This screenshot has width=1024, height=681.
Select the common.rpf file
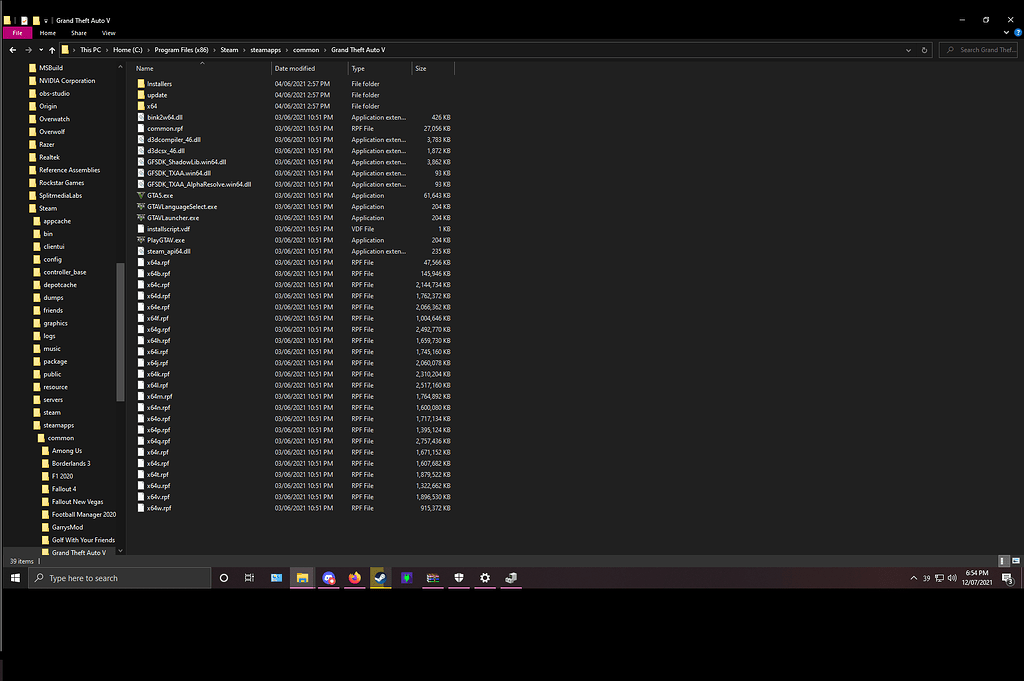coord(165,129)
